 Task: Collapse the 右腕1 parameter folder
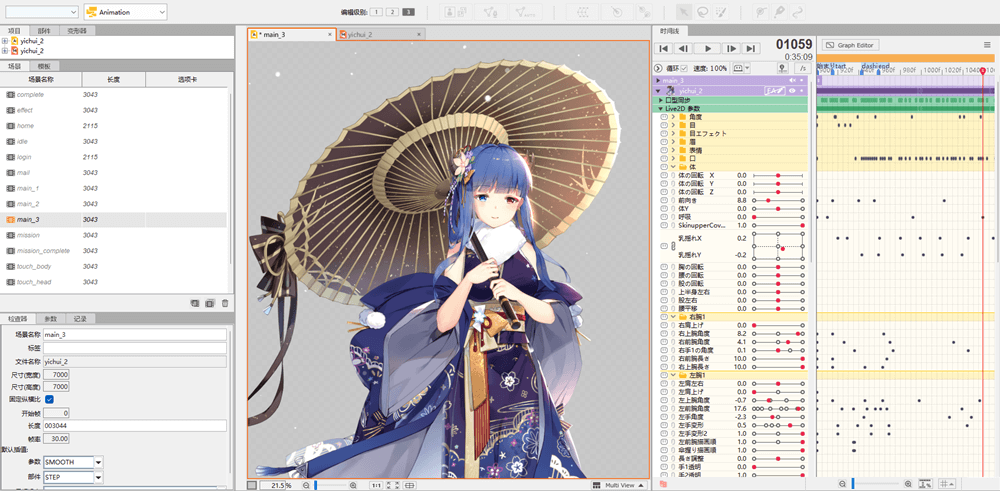(673, 316)
